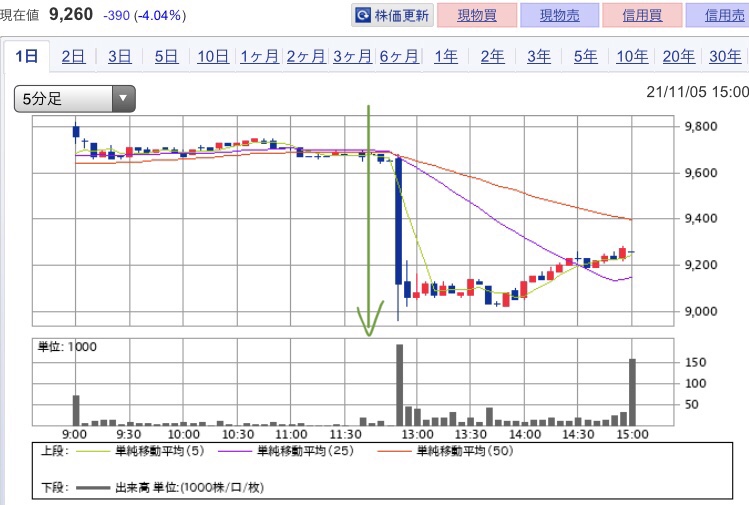
Task: Open the 5分足 candle interval dropdown
Action: tap(75, 99)
